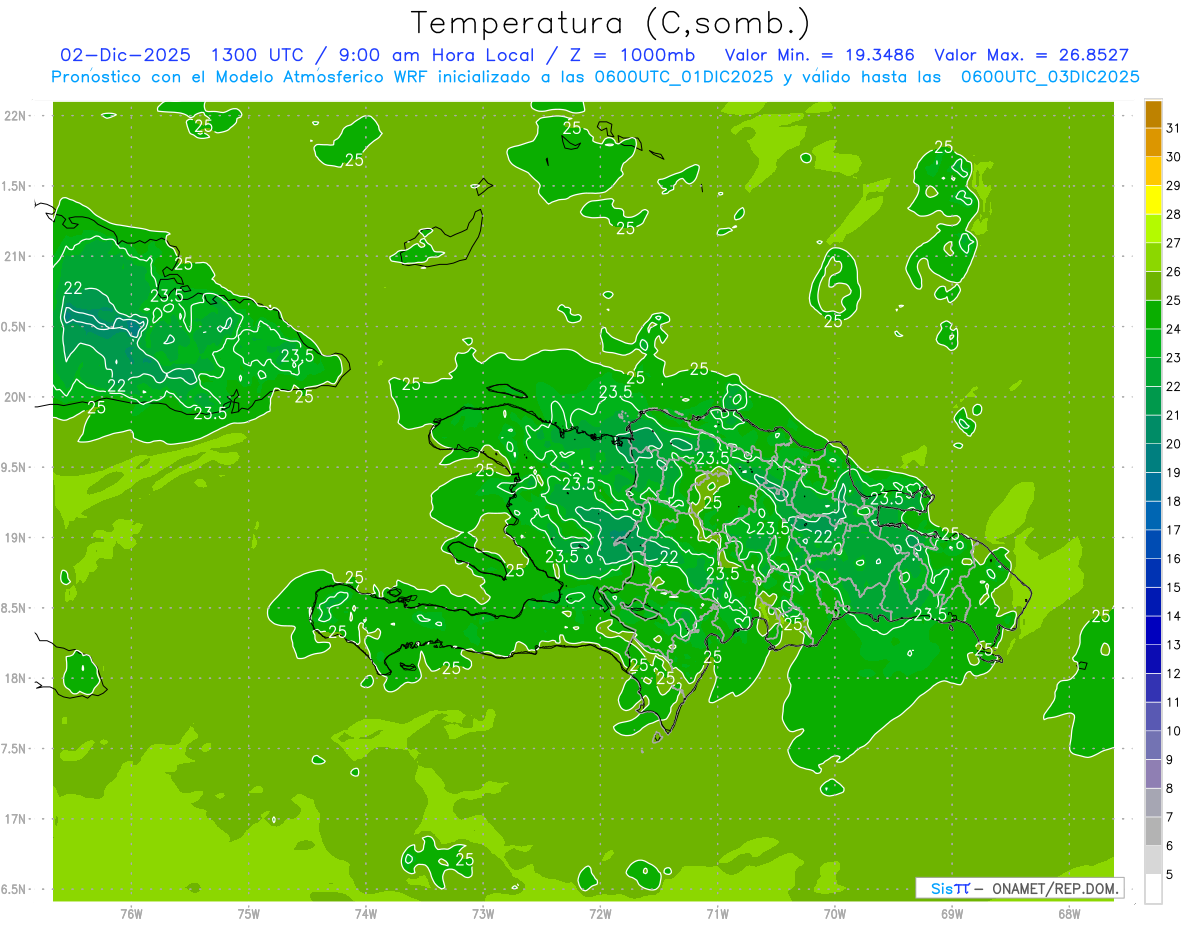This screenshot has width=1200, height=927.
Task: Click the legend swatch between 9 and 10
Action: [1153, 745]
